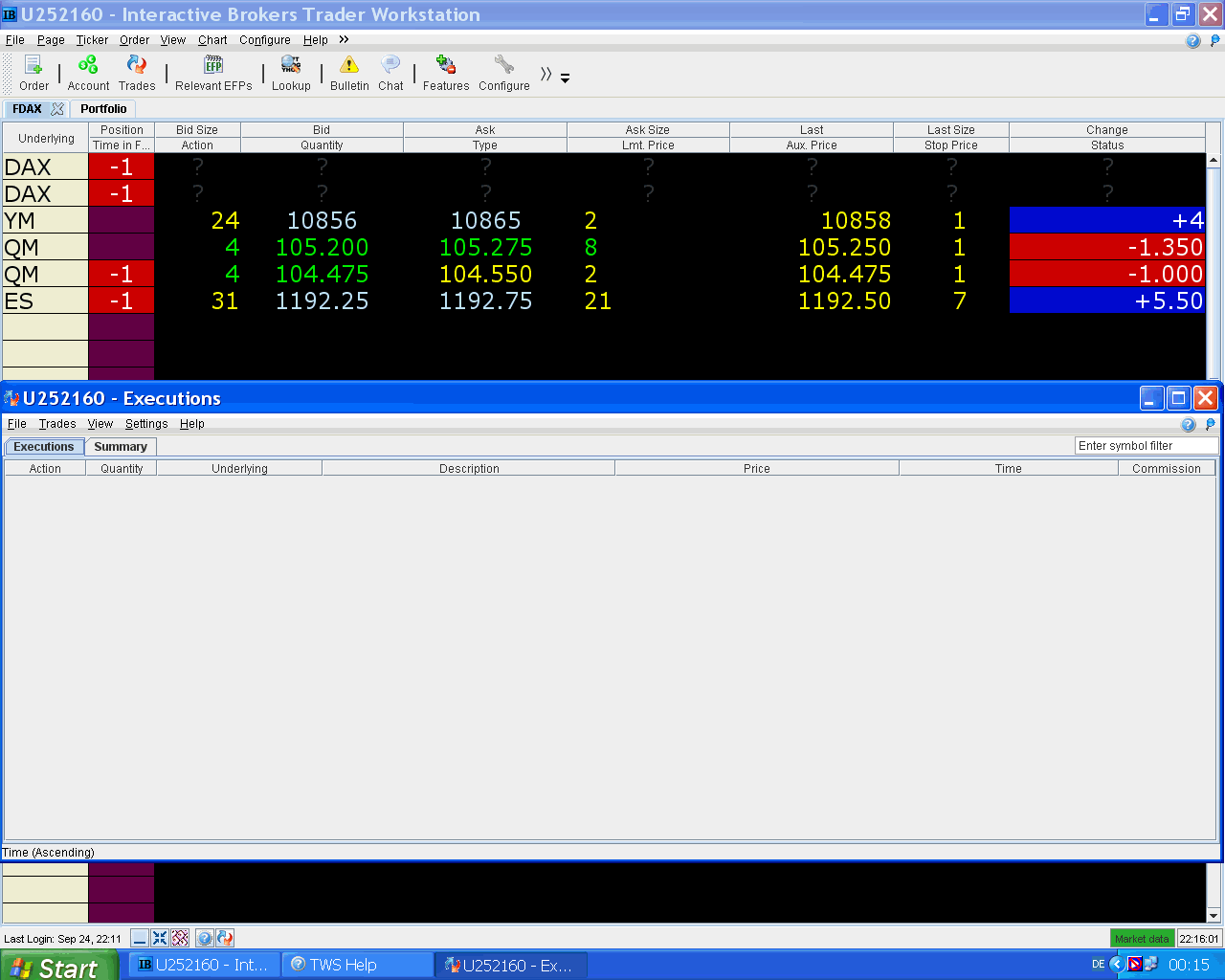Open the toolbar options dropdown arrow

click(x=565, y=78)
